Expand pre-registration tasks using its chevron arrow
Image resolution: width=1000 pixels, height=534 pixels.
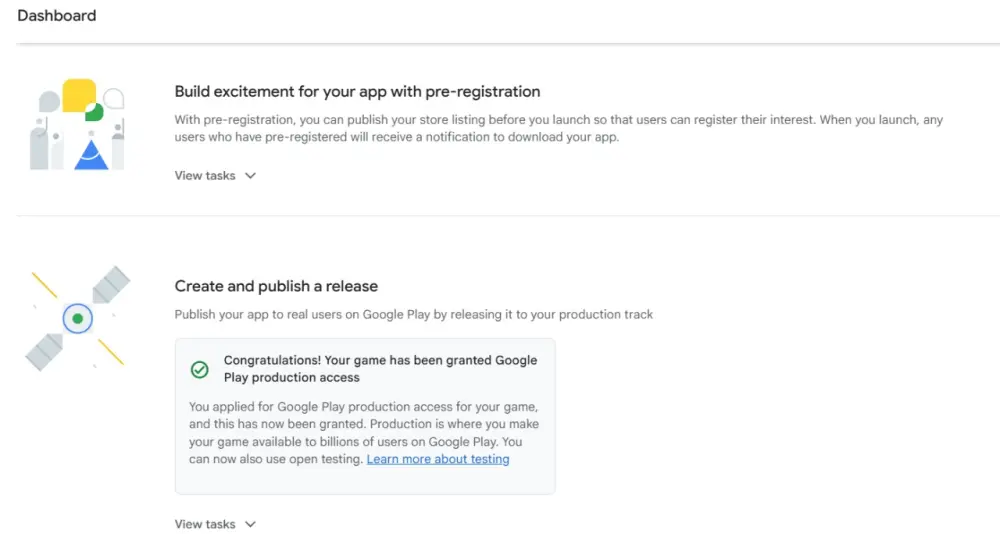point(250,176)
